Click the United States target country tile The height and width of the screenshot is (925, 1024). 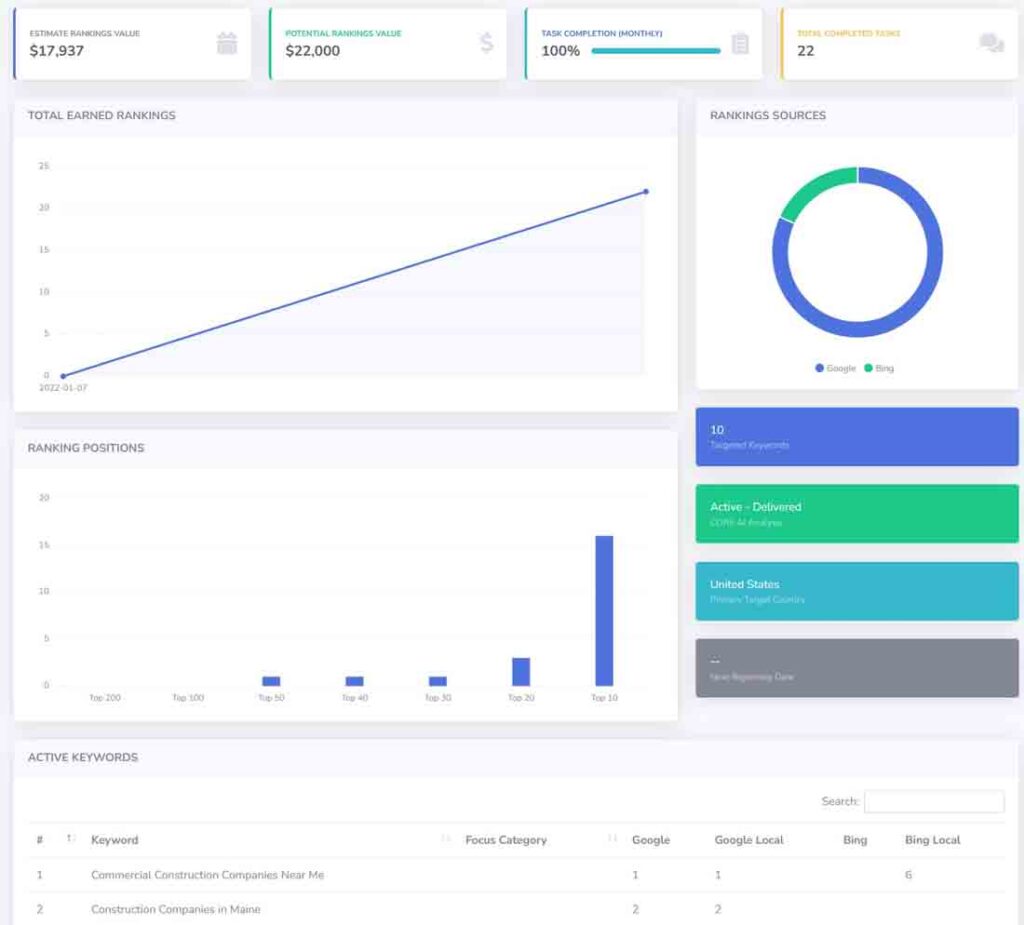tap(857, 591)
